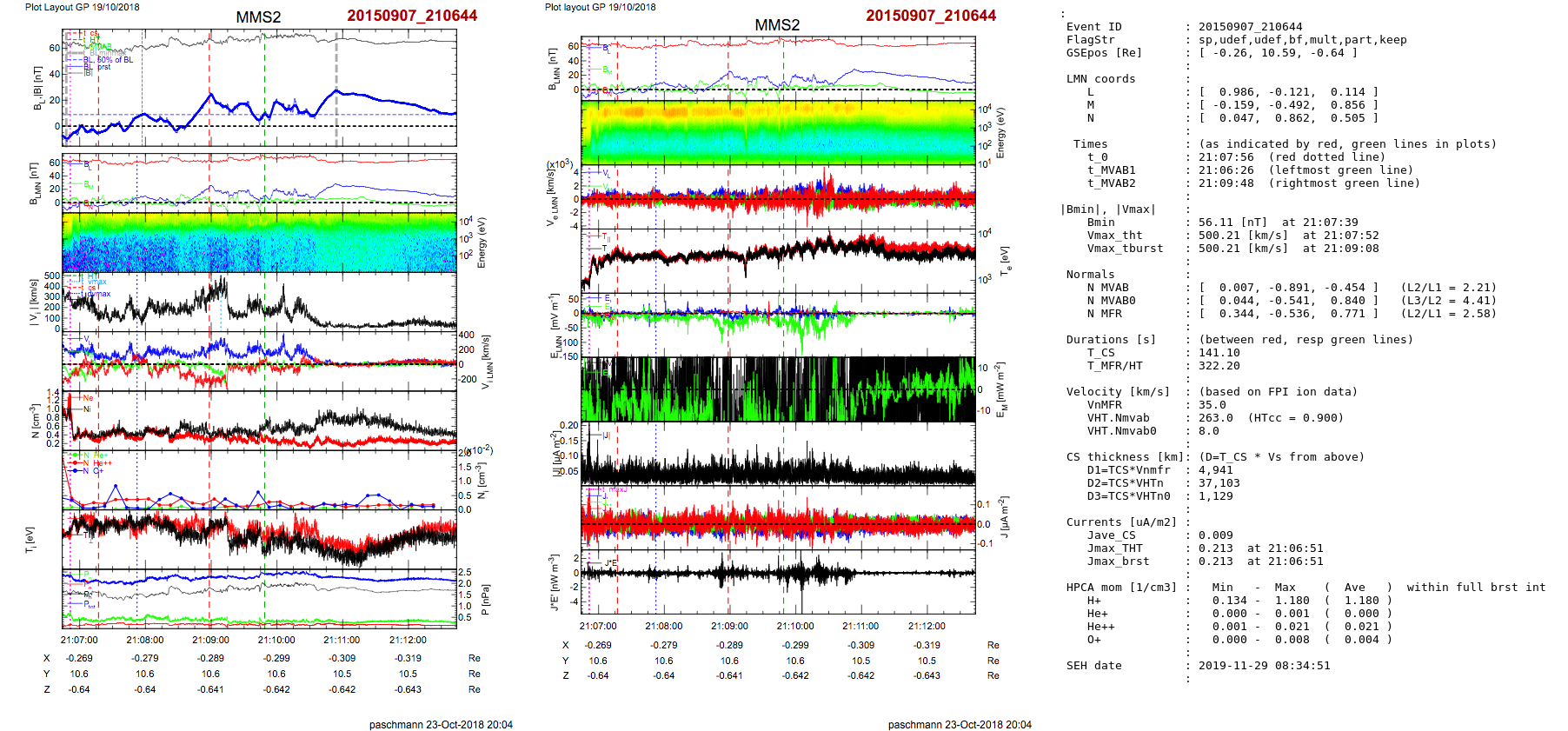
Task: Click the '(L3/L2 = 4.41)' ratio
Action: point(1448,301)
